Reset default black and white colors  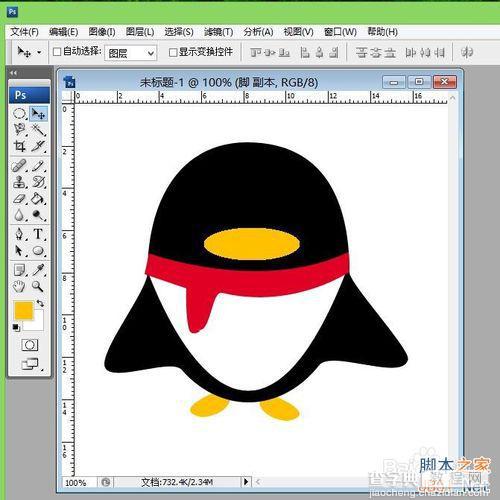(x=16, y=327)
